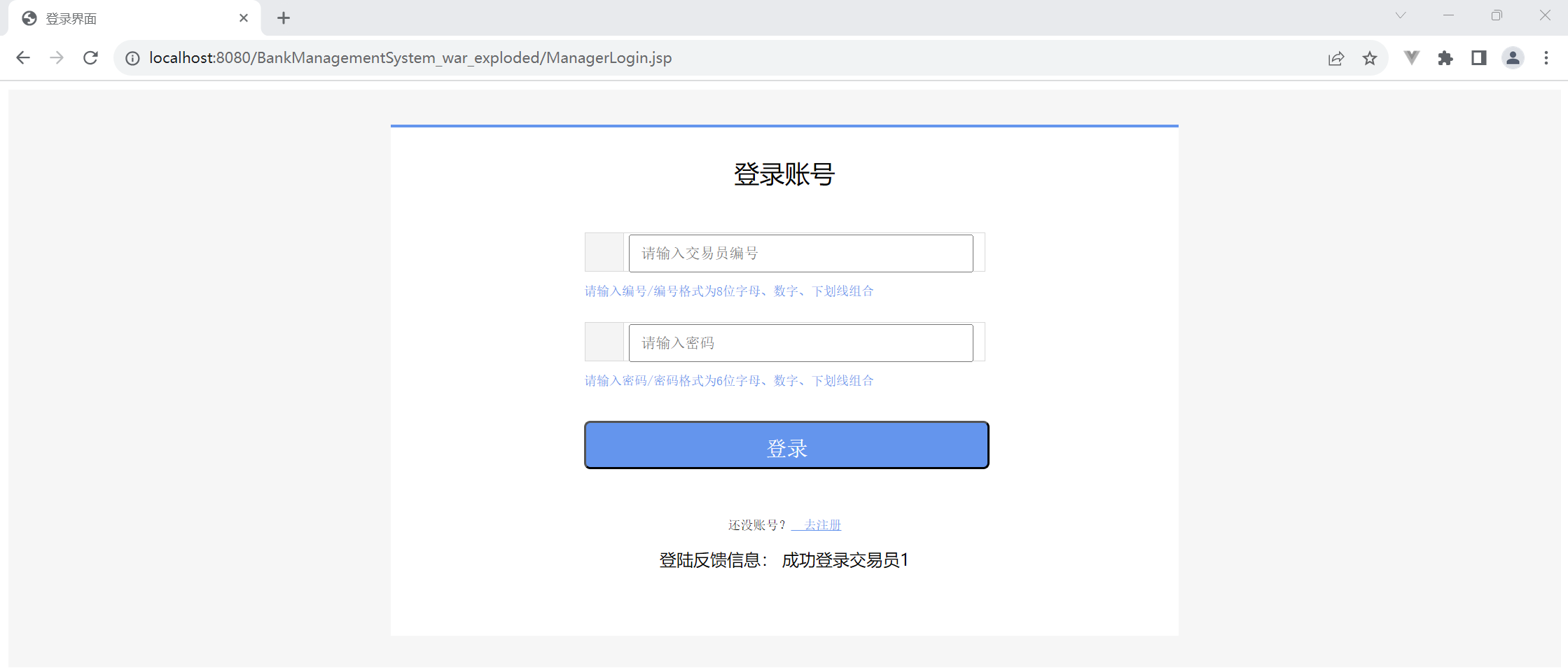Image resolution: width=1568 pixels, height=668 pixels.
Task: Open a new tab
Action: (x=284, y=18)
